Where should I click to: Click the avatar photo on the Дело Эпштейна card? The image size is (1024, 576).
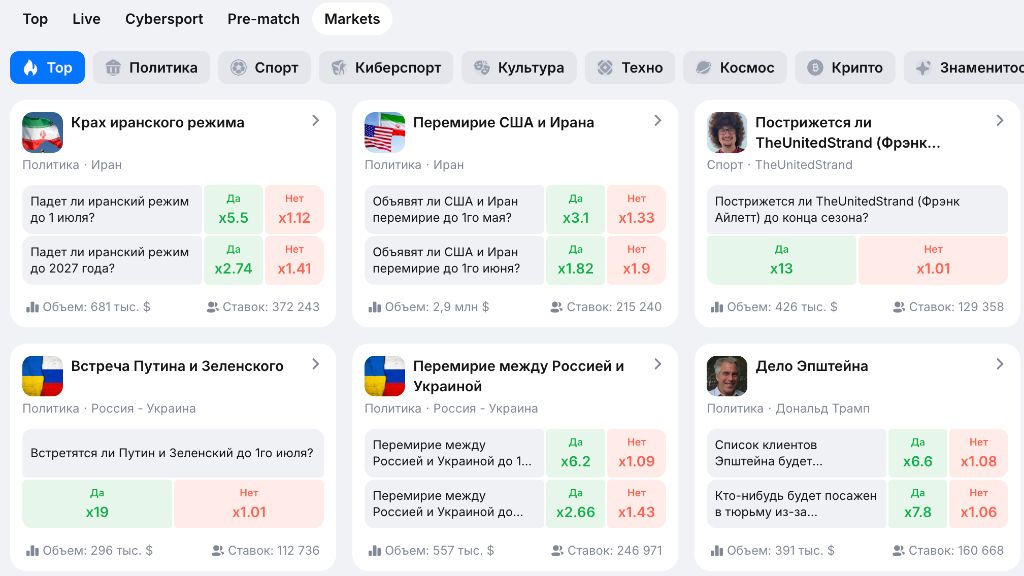(727, 375)
